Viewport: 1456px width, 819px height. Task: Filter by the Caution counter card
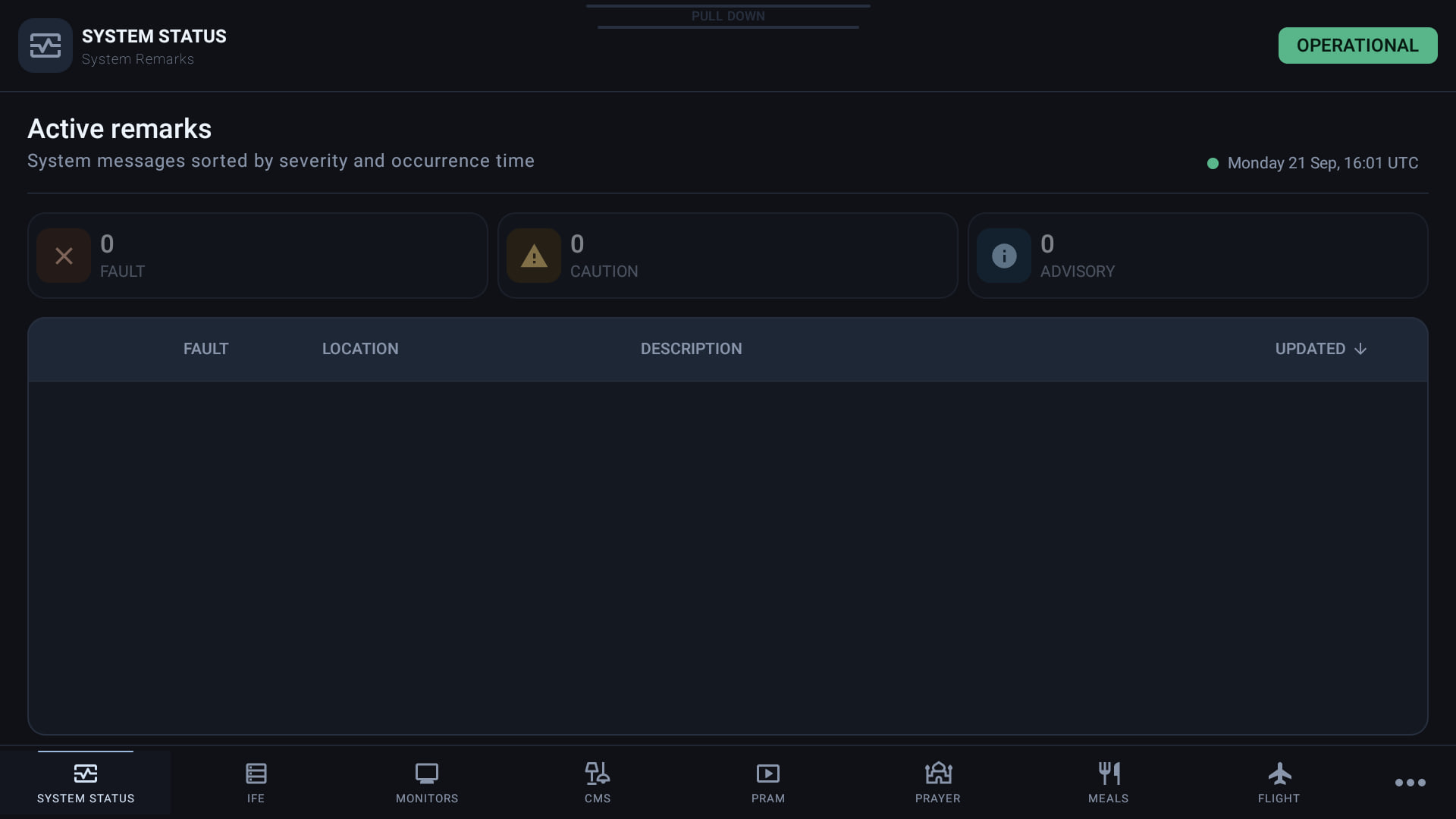(728, 256)
